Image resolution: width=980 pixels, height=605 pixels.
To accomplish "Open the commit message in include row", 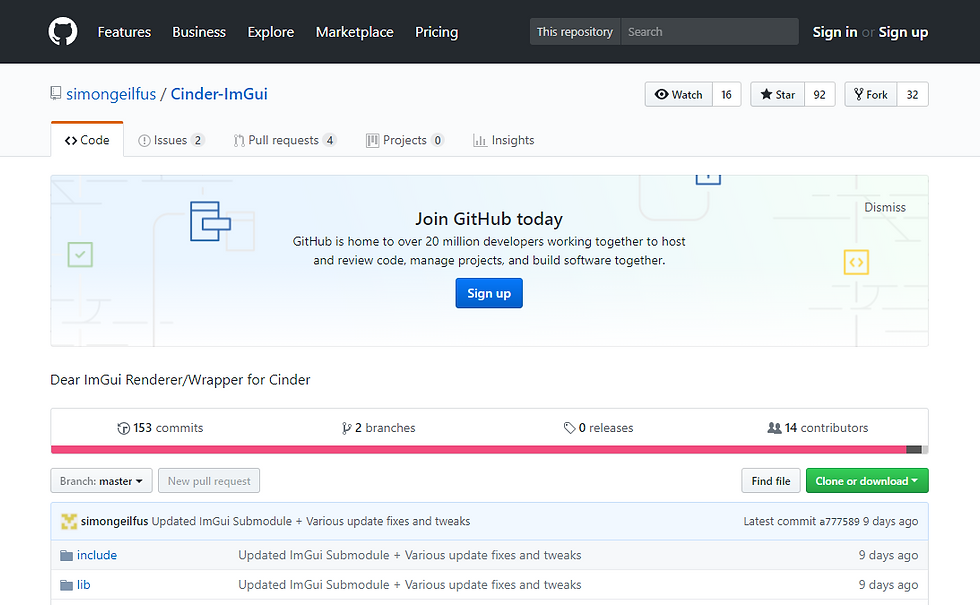I will click(x=409, y=555).
